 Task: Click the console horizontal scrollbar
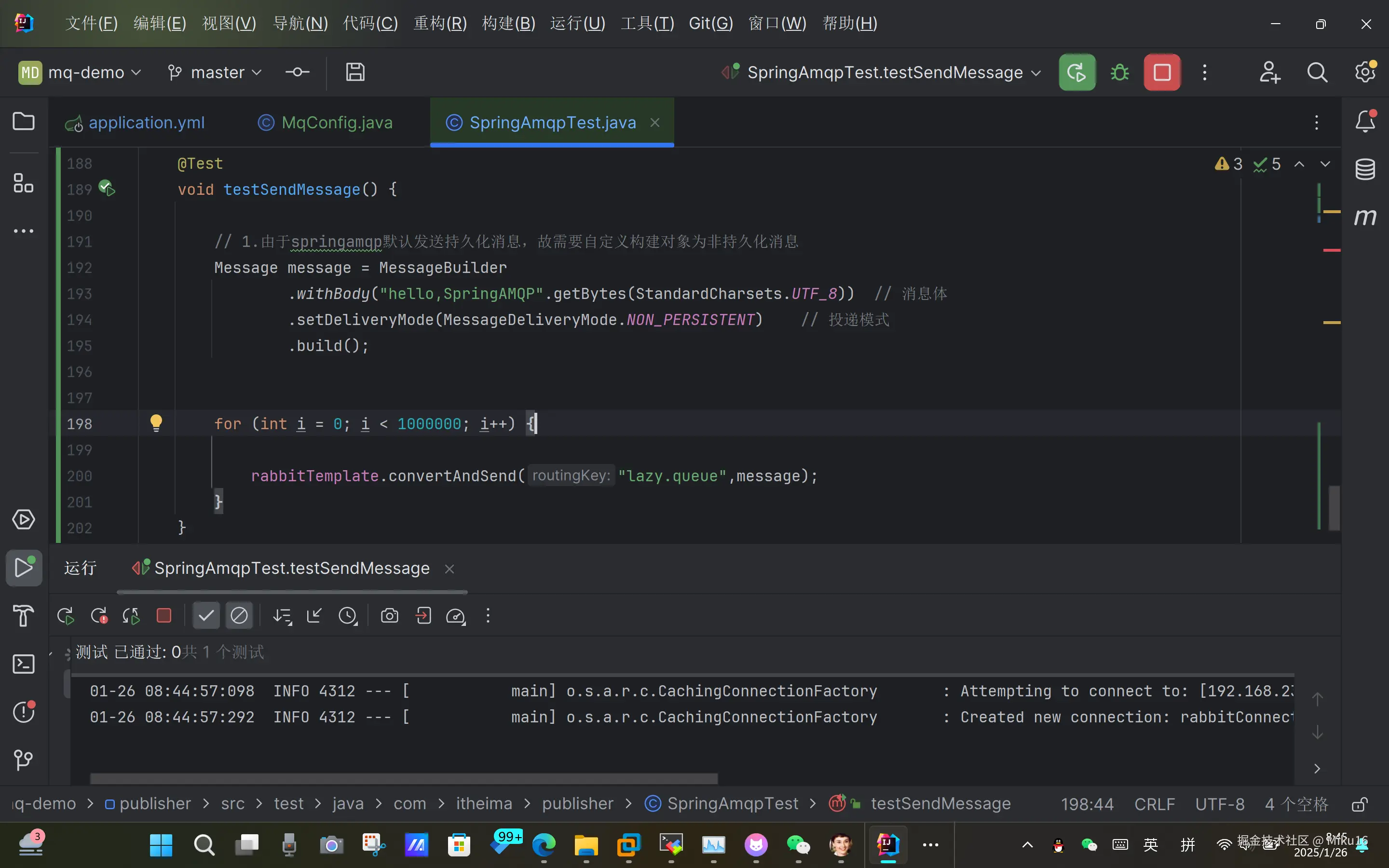coord(404,778)
